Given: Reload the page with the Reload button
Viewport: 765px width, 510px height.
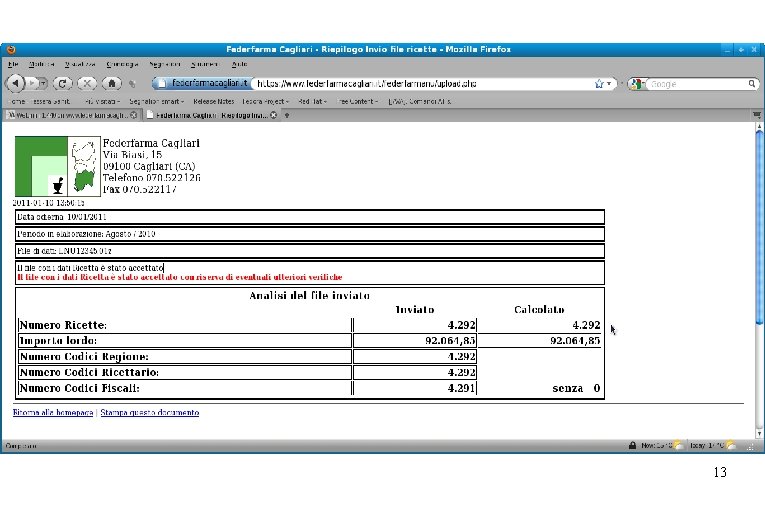Looking at the screenshot, I should [x=62, y=83].
